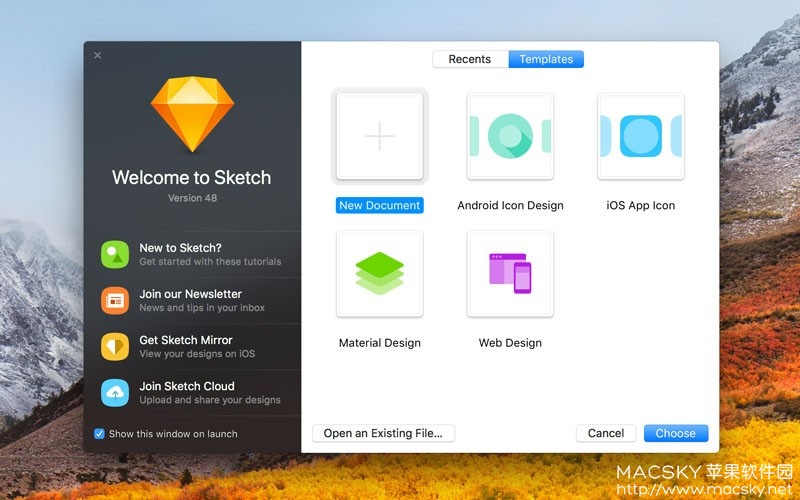
Task: Select the Web Design template thumbnail
Action: [510, 274]
